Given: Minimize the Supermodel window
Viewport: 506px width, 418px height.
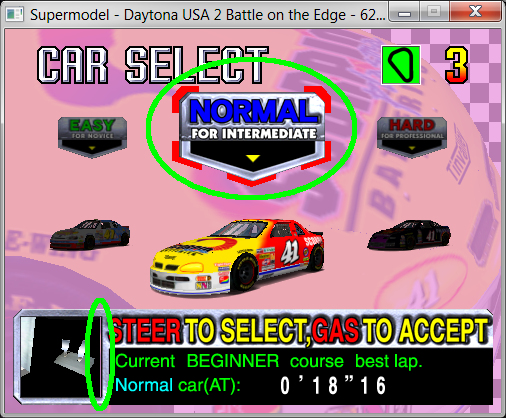Looking at the screenshot, I should [x=404, y=13].
